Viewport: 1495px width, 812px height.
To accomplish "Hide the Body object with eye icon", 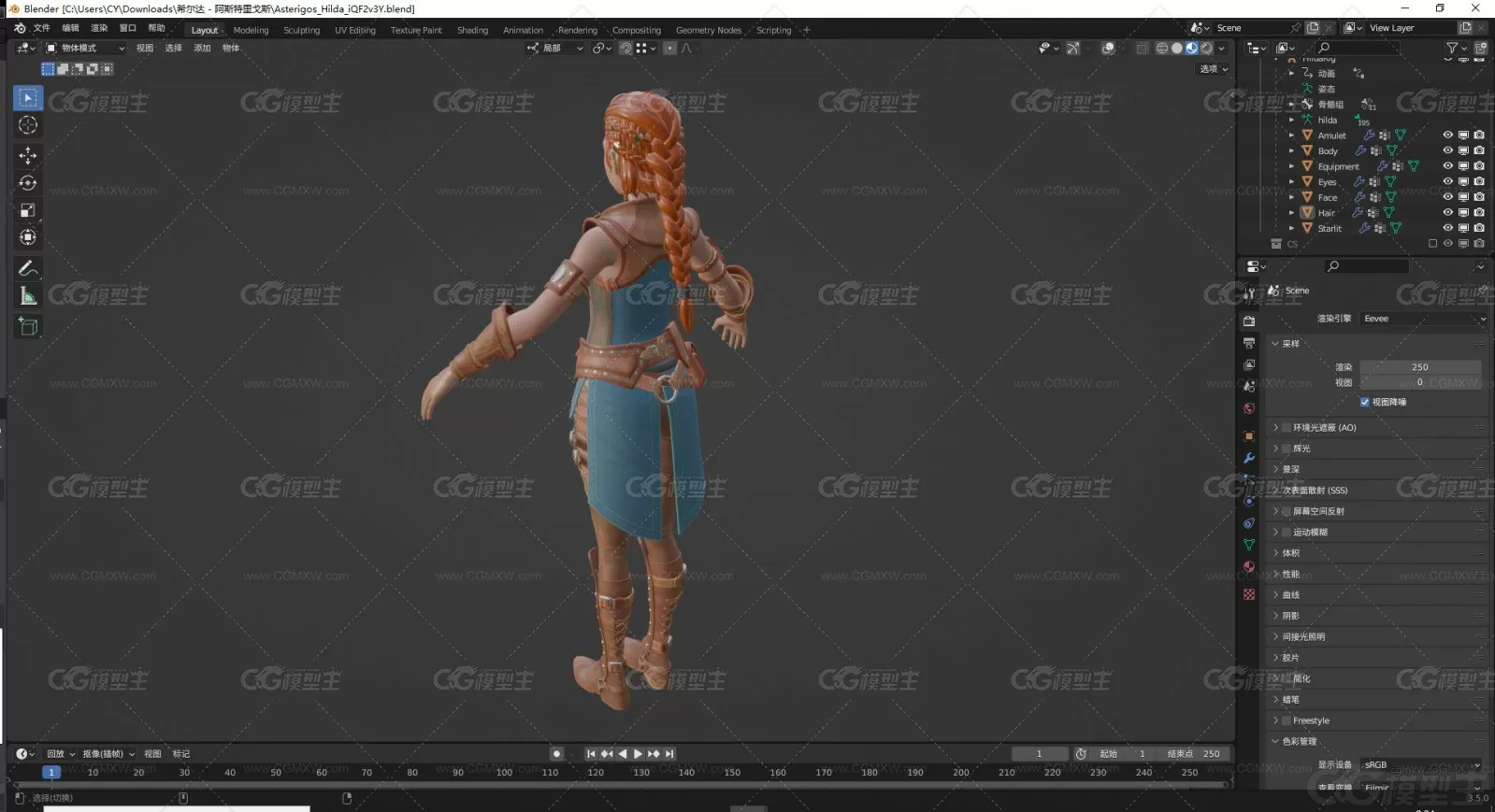I will (1448, 150).
